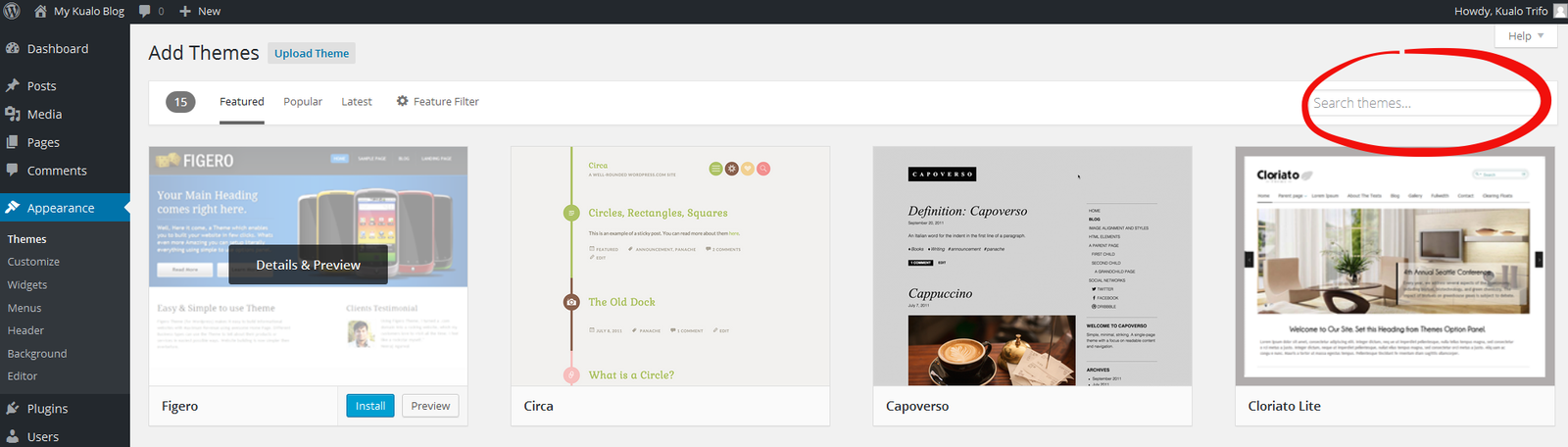Click the user avatar in admin bar
This screenshot has width=1568, height=447.
click(x=1559, y=11)
